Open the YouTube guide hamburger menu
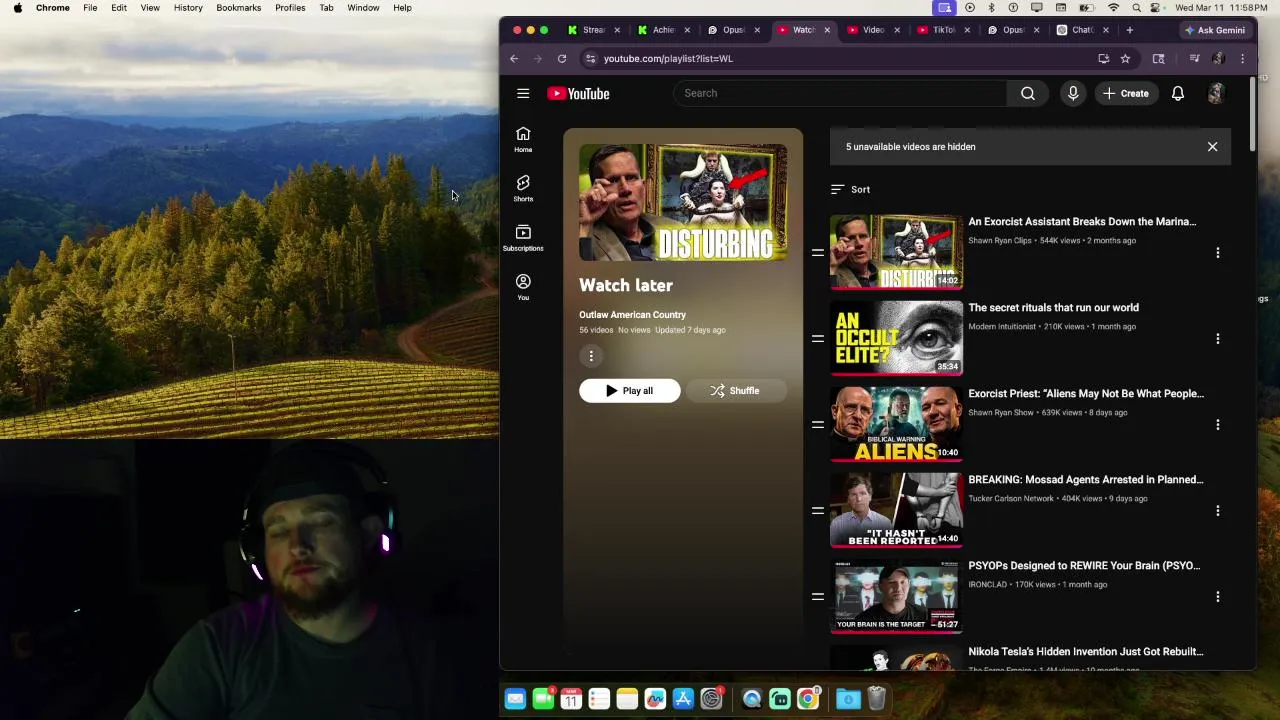 pos(523,93)
